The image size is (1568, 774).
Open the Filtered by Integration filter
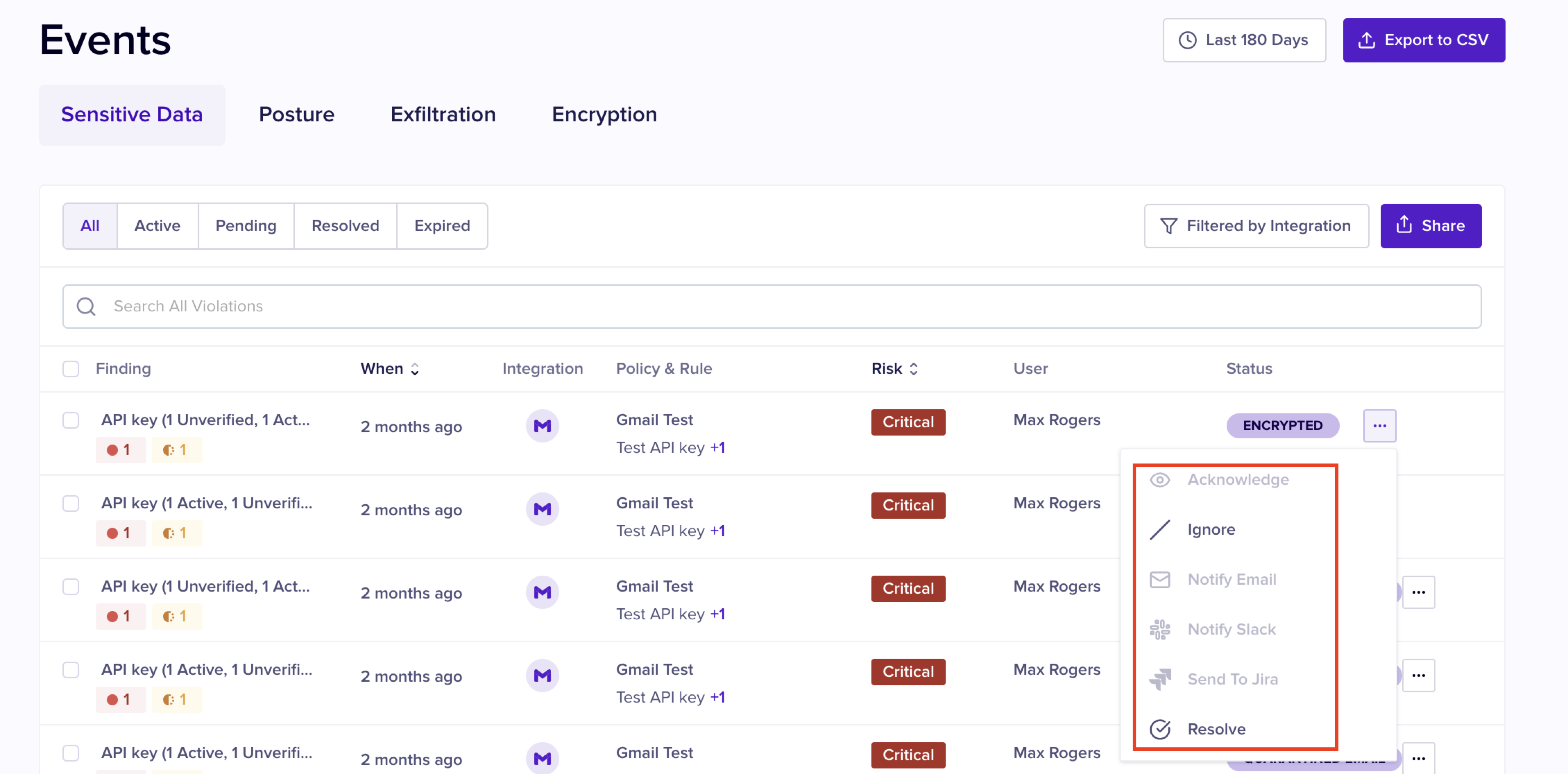coord(1256,226)
